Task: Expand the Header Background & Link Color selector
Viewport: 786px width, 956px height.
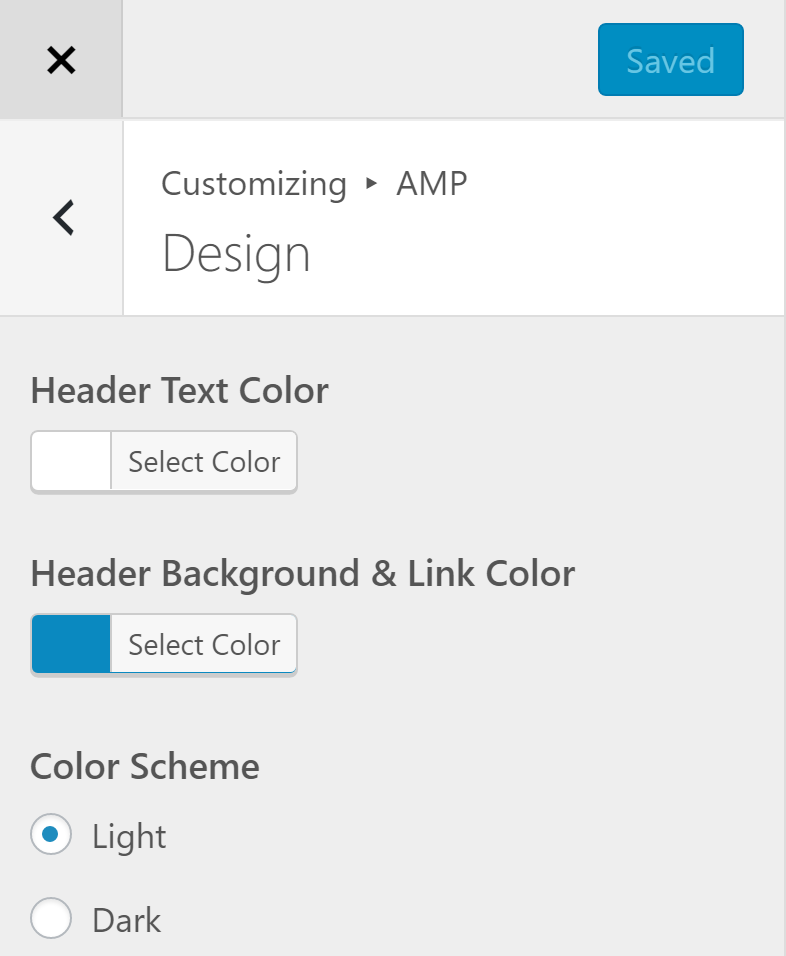Action: click(203, 644)
